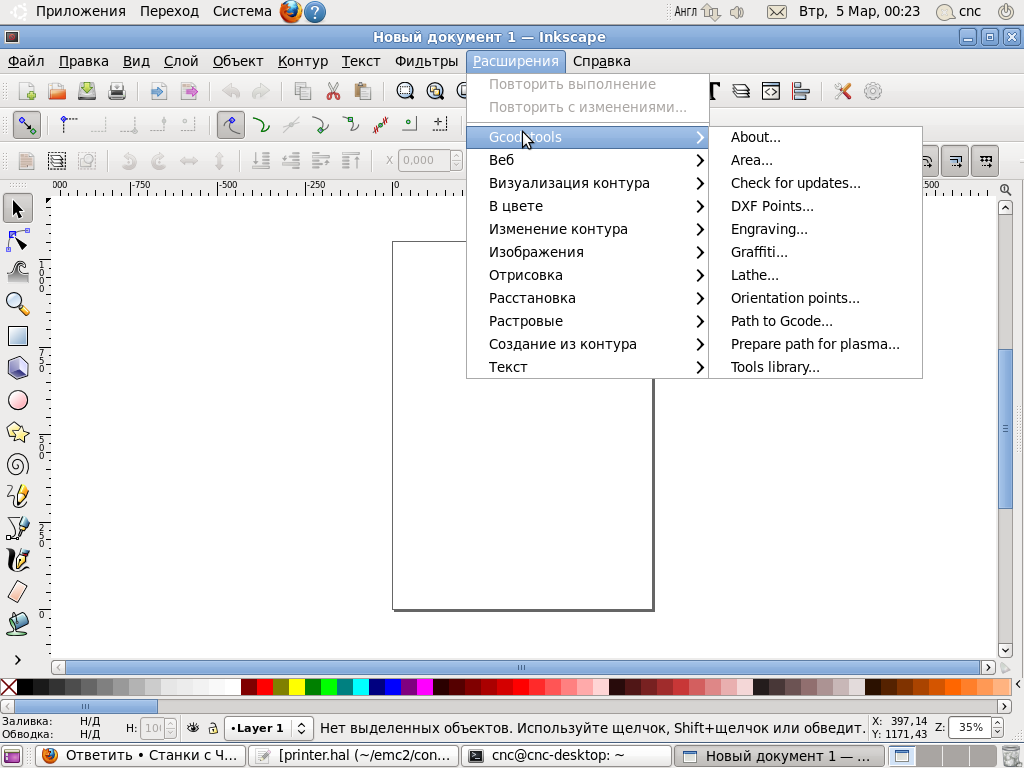The image size is (1024, 768).
Task: Select the Spiral tool
Action: click(18, 464)
